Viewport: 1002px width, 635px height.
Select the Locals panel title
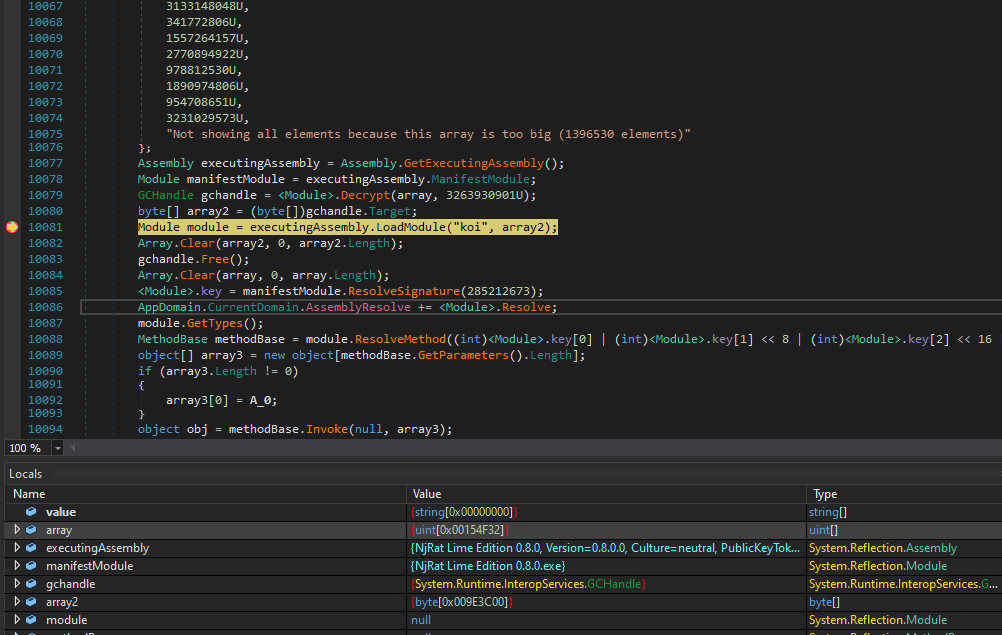[26, 473]
